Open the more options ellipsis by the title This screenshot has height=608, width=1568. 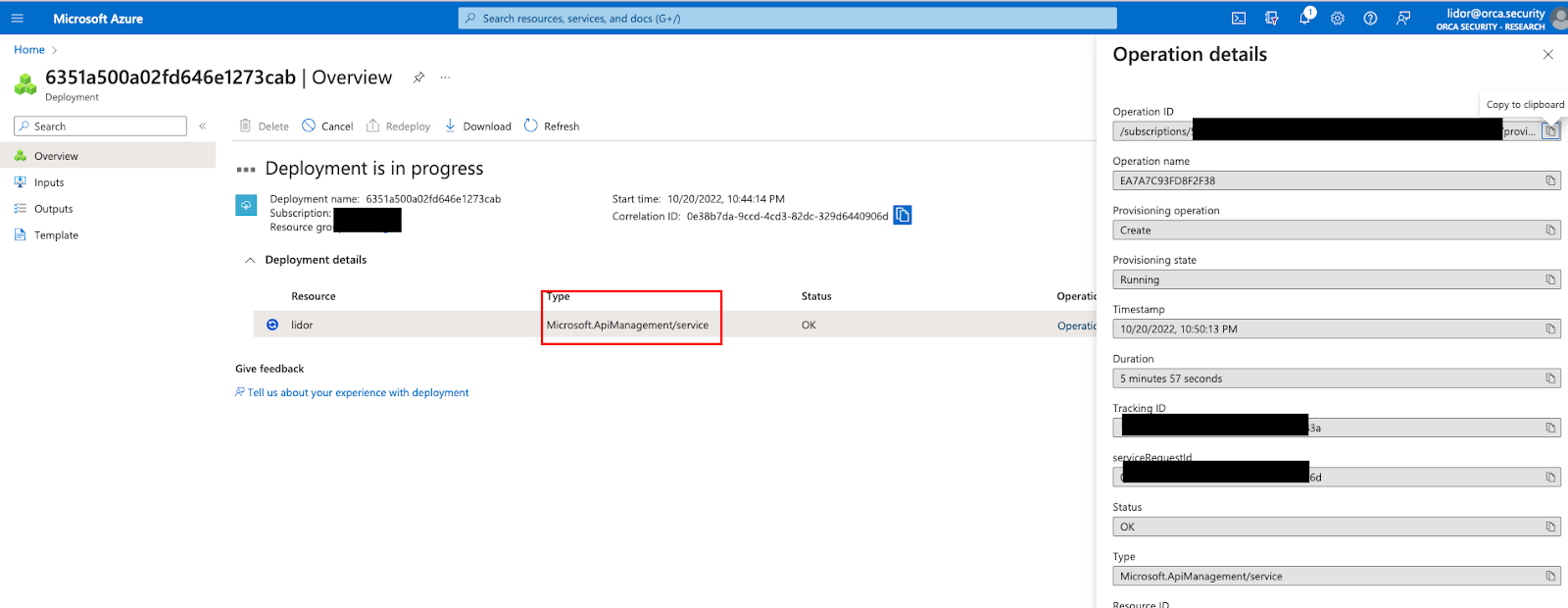pyautogui.click(x=445, y=76)
